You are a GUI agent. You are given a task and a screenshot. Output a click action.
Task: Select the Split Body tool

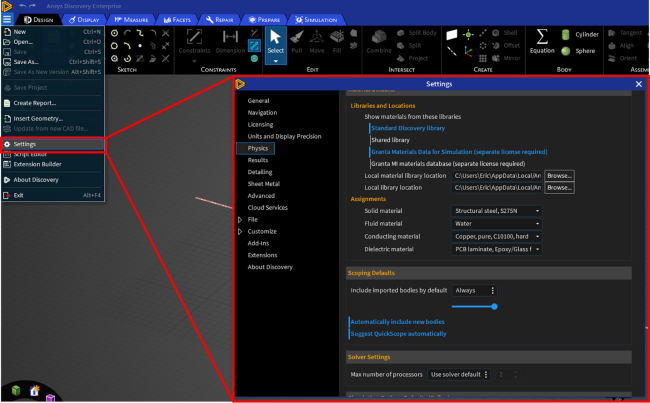click(417, 33)
